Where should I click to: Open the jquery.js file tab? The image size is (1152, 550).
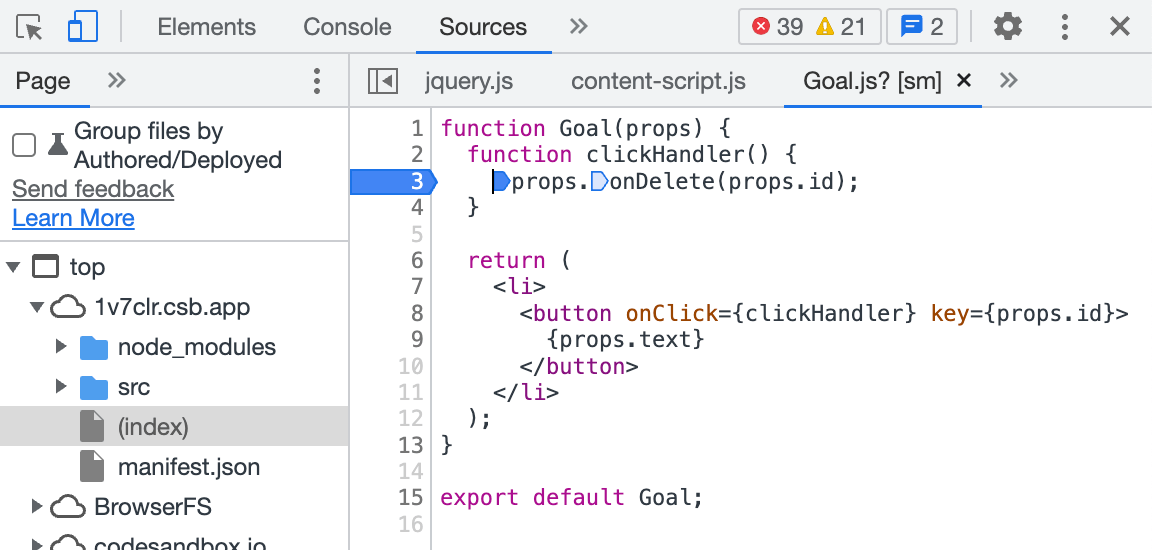pos(469,81)
